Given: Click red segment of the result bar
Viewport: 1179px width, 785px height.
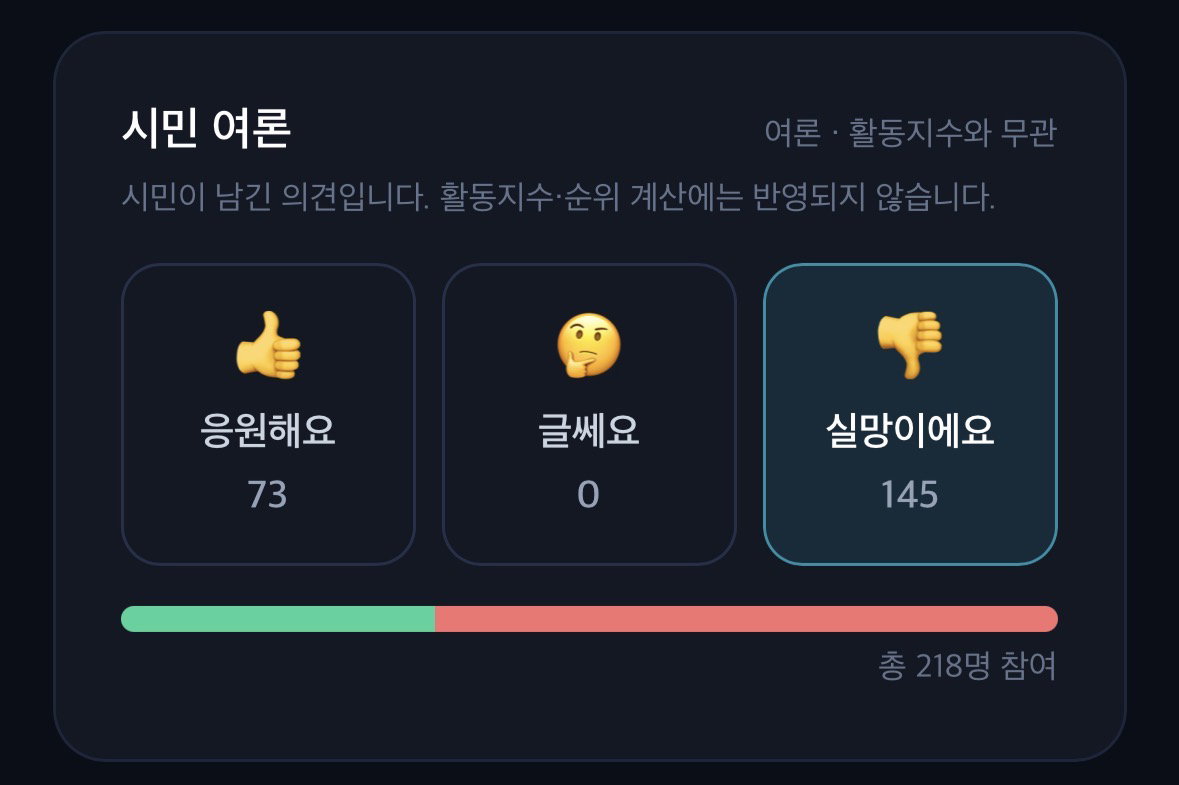Looking at the screenshot, I should pos(747,619).
